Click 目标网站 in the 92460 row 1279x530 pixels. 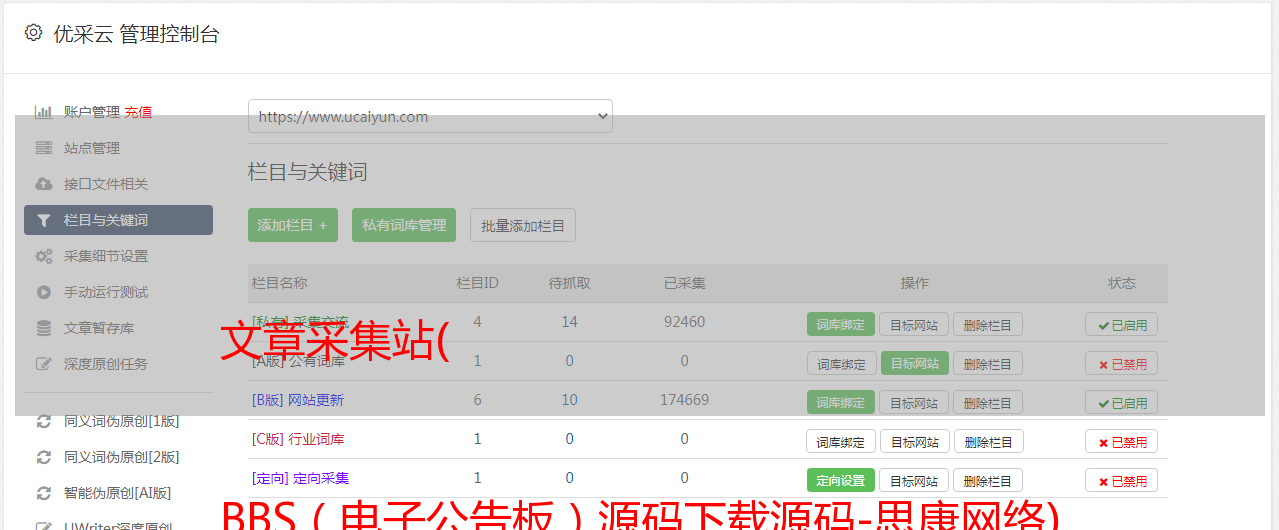[x=915, y=324]
